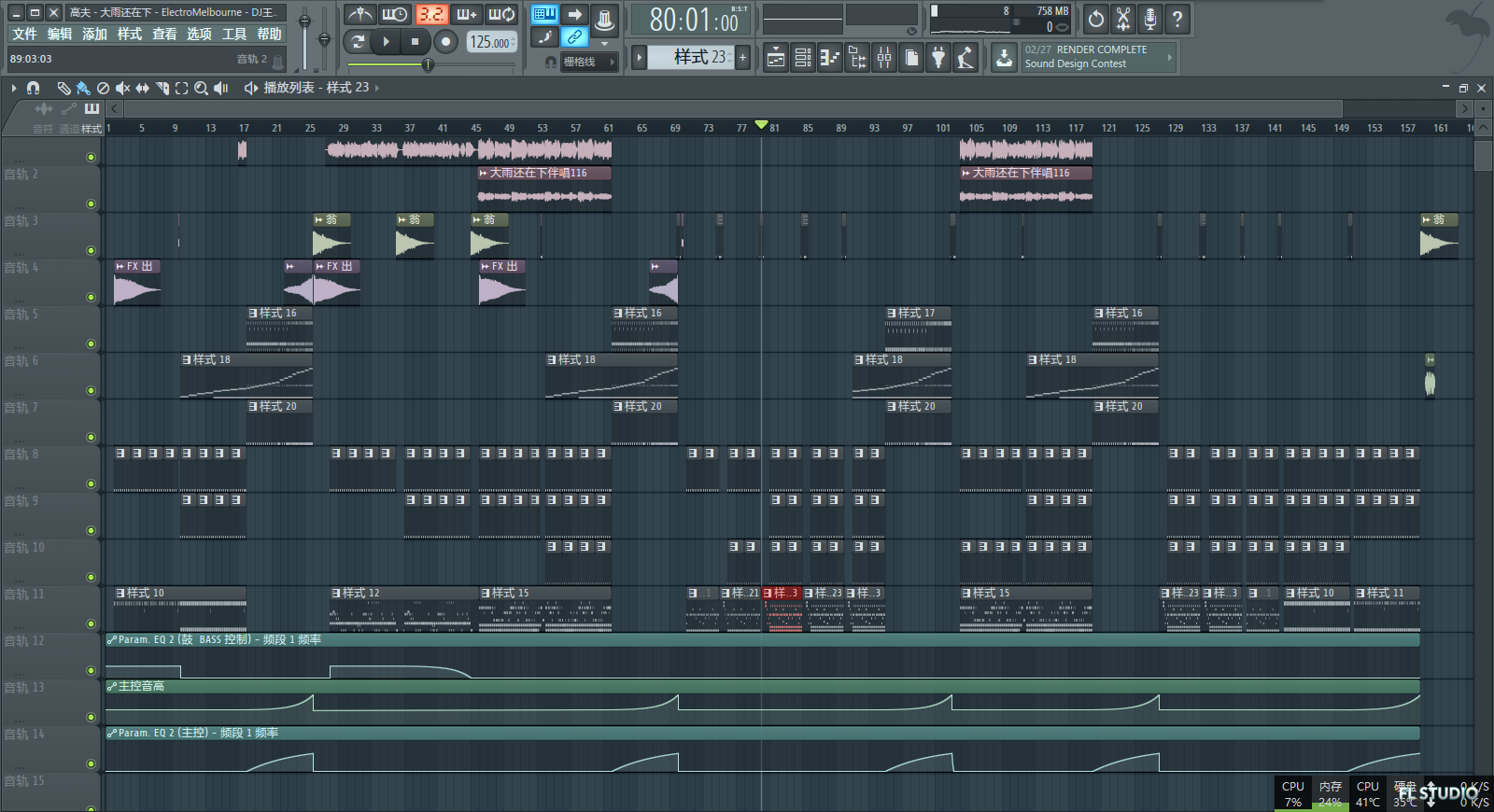
Task: Select the playlist Delete tool
Action: [103, 88]
